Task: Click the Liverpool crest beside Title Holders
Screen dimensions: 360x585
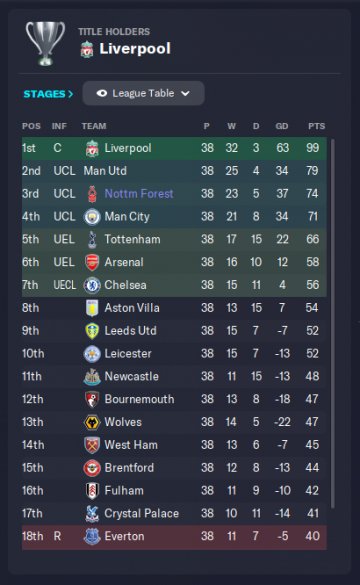Action: 87,49
